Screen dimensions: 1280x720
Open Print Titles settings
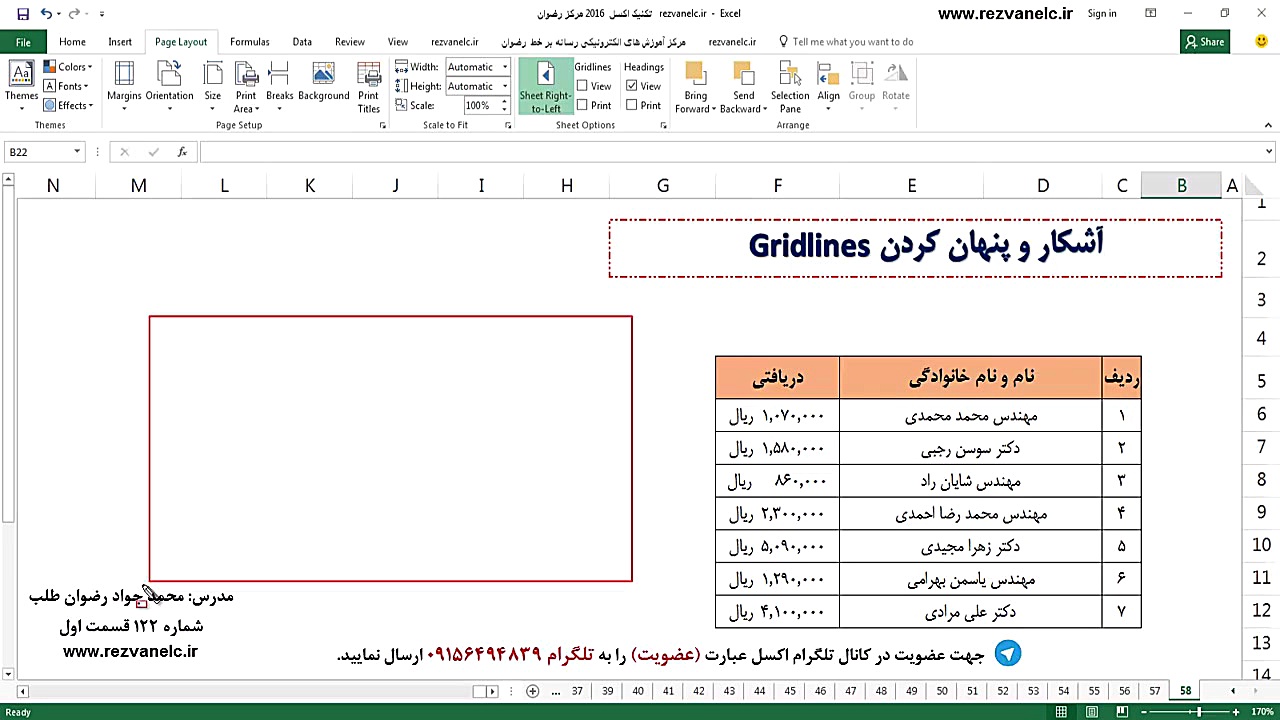coord(369,86)
